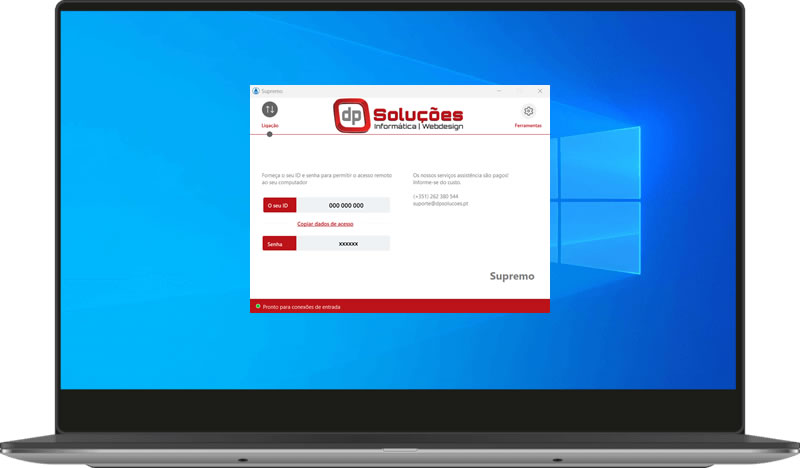Open the Ligação connection icon
Image resolution: width=800 pixels, height=468 pixels.
coord(270,109)
